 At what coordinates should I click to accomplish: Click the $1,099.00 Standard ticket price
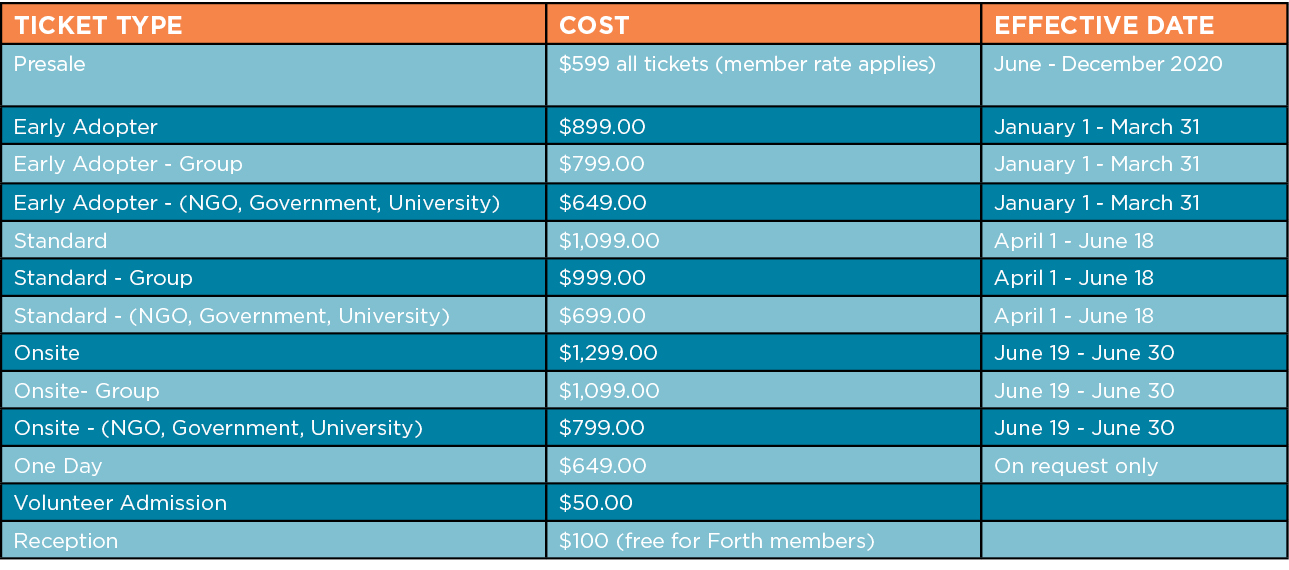[x=609, y=241]
